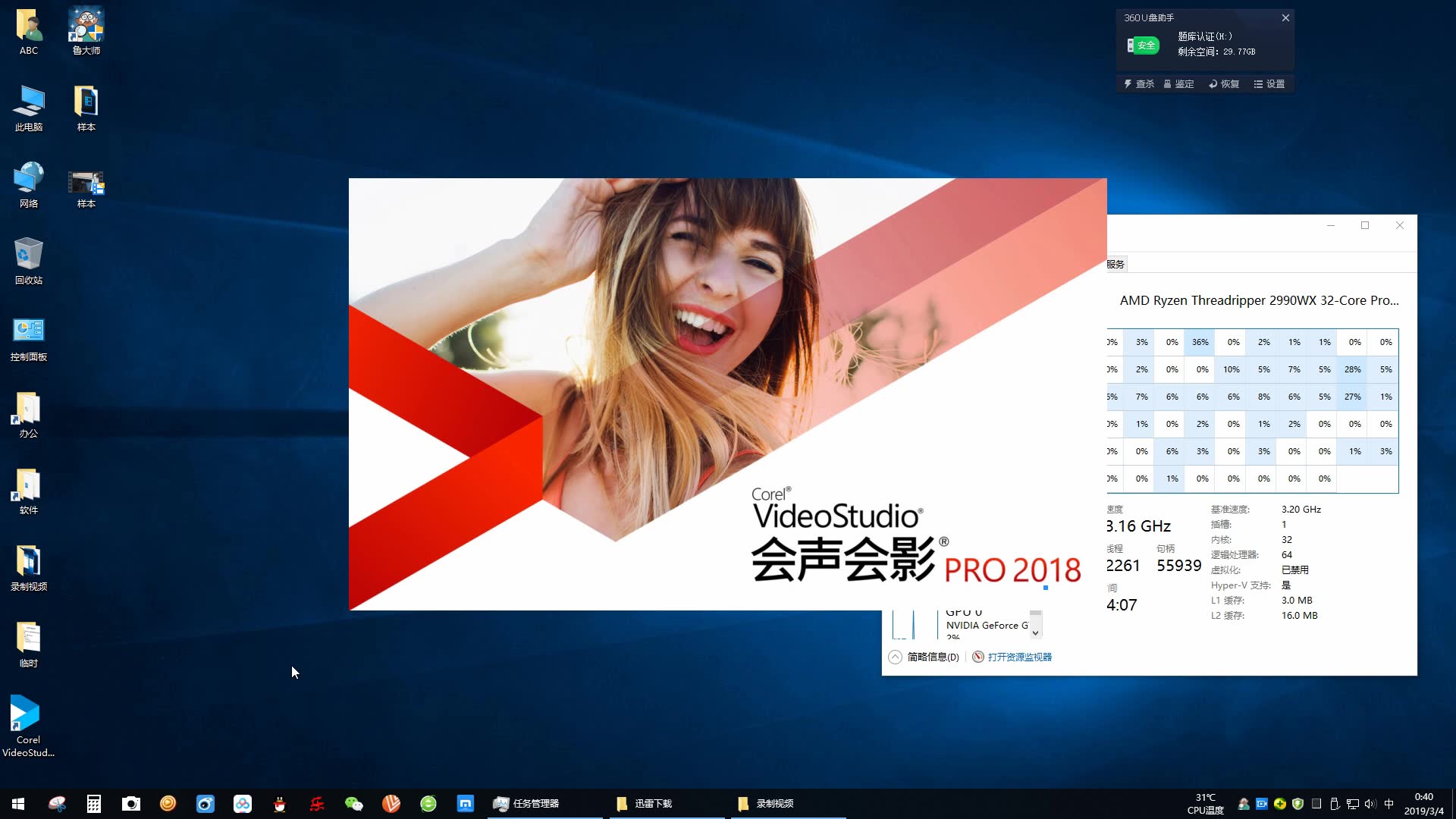Click the 31℃ CPU温度 taskbar readout

pyautogui.click(x=1206, y=804)
